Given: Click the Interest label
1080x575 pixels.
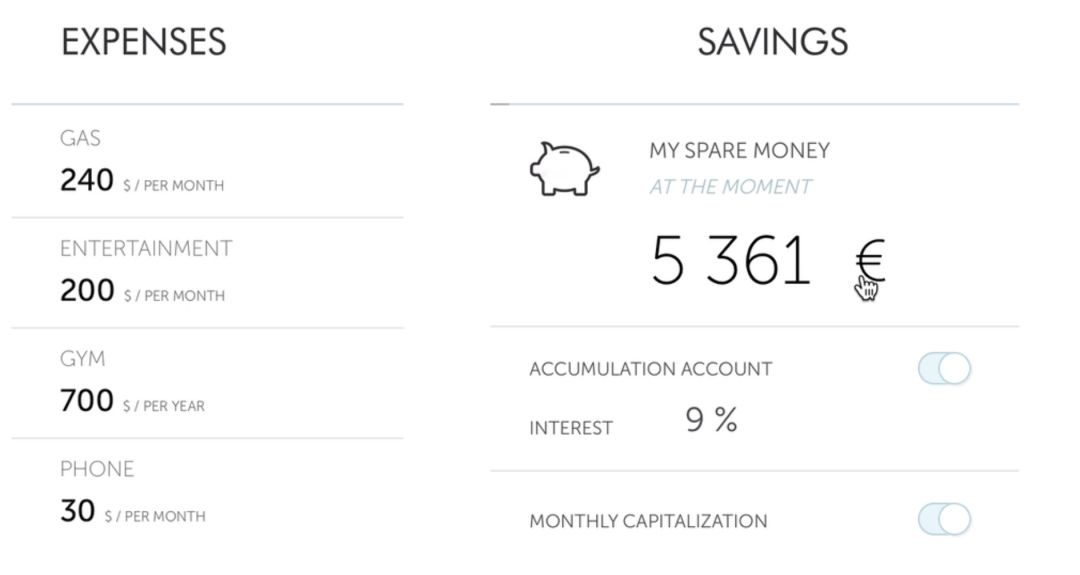Looking at the screenshot, I should pyautogui.click(x=571, y=428).
